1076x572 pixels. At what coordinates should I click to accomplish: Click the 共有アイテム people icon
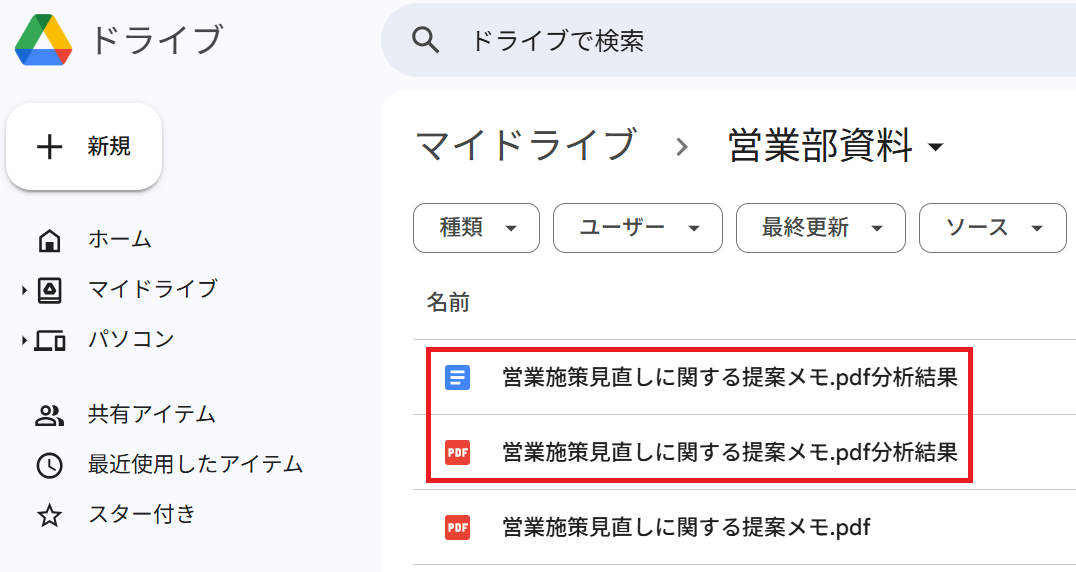tap(49, 415)
